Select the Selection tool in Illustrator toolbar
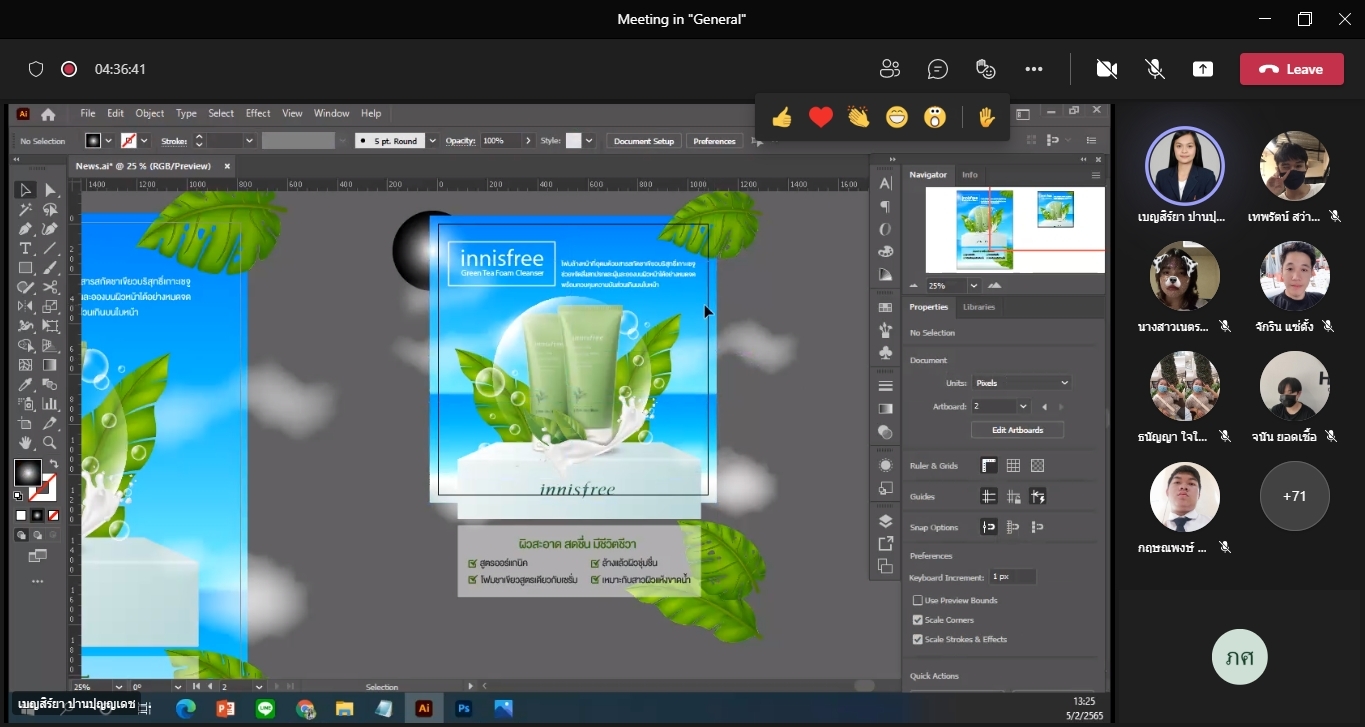 26,190
